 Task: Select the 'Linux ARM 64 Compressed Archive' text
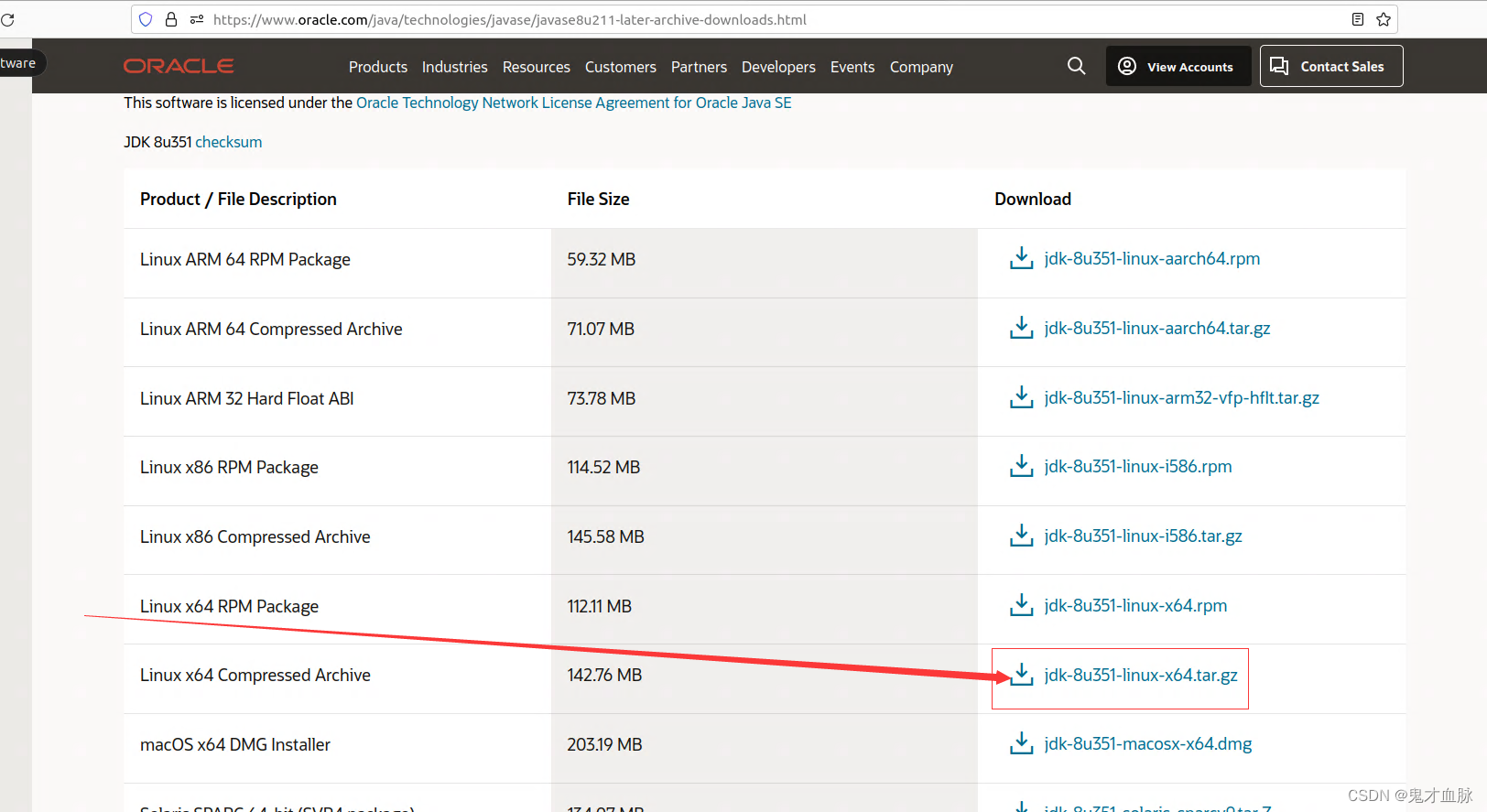(x=271, y=329)
